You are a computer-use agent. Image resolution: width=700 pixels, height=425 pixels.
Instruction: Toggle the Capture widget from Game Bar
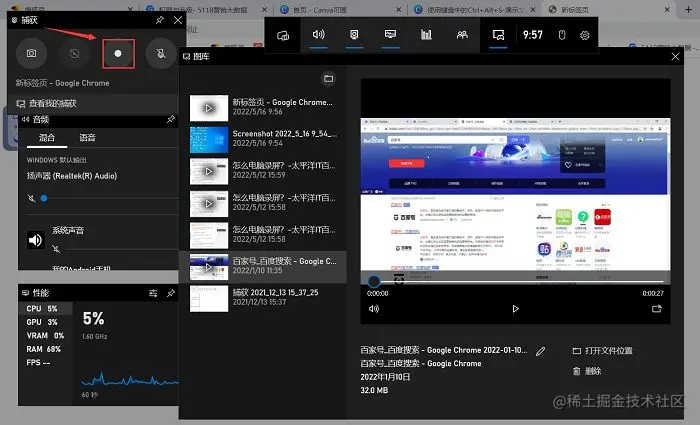coord(354,35)
